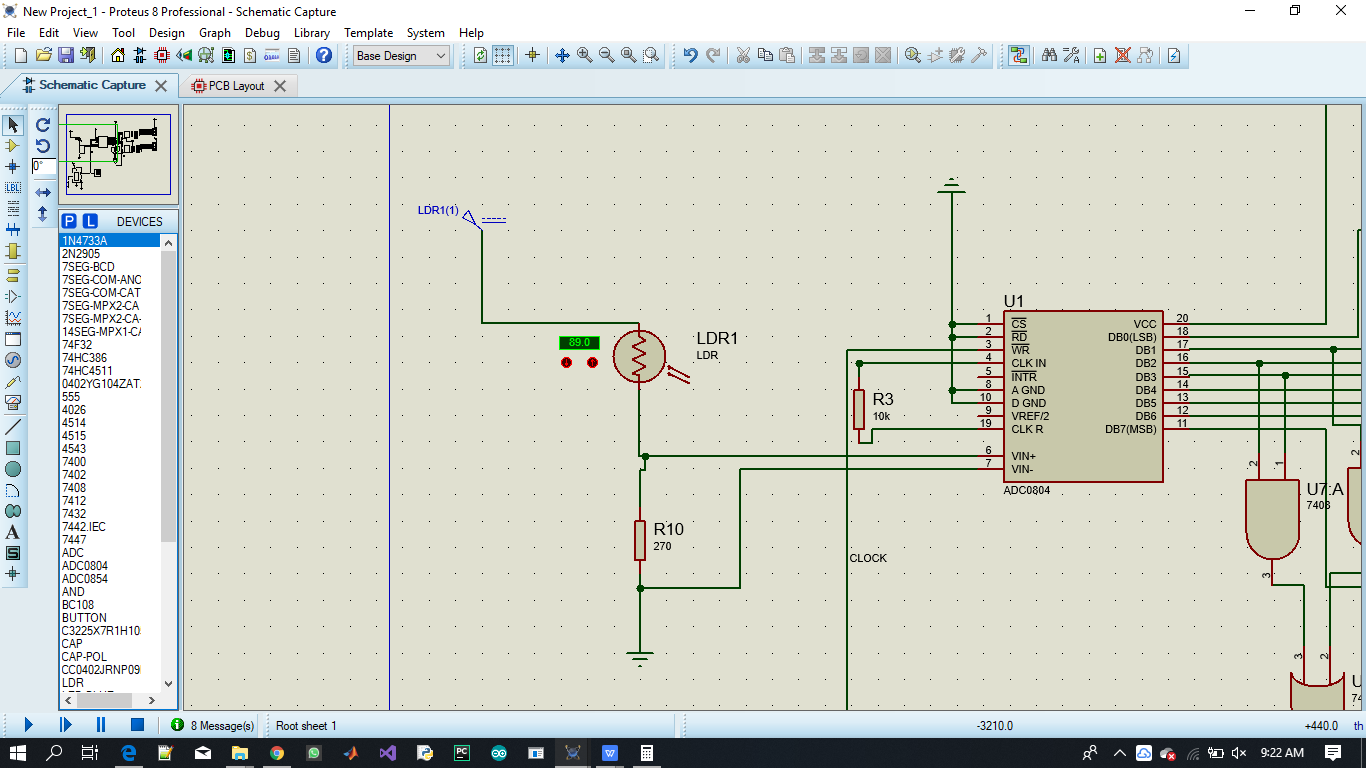Undo the last change

point(690,55)
